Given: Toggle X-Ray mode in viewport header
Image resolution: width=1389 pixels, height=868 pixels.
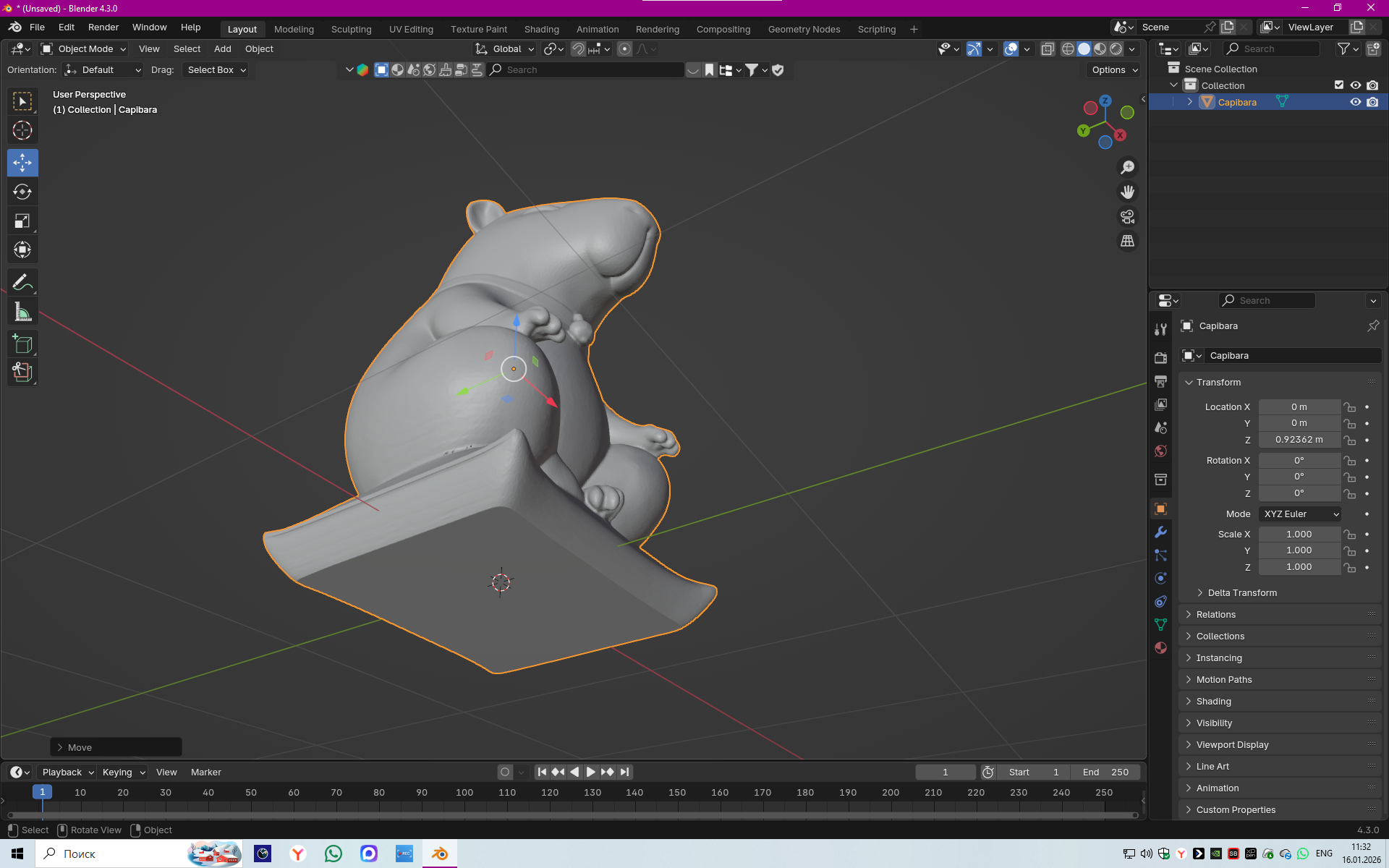Looking at the screenshot, I should (x=1048, y=49).
